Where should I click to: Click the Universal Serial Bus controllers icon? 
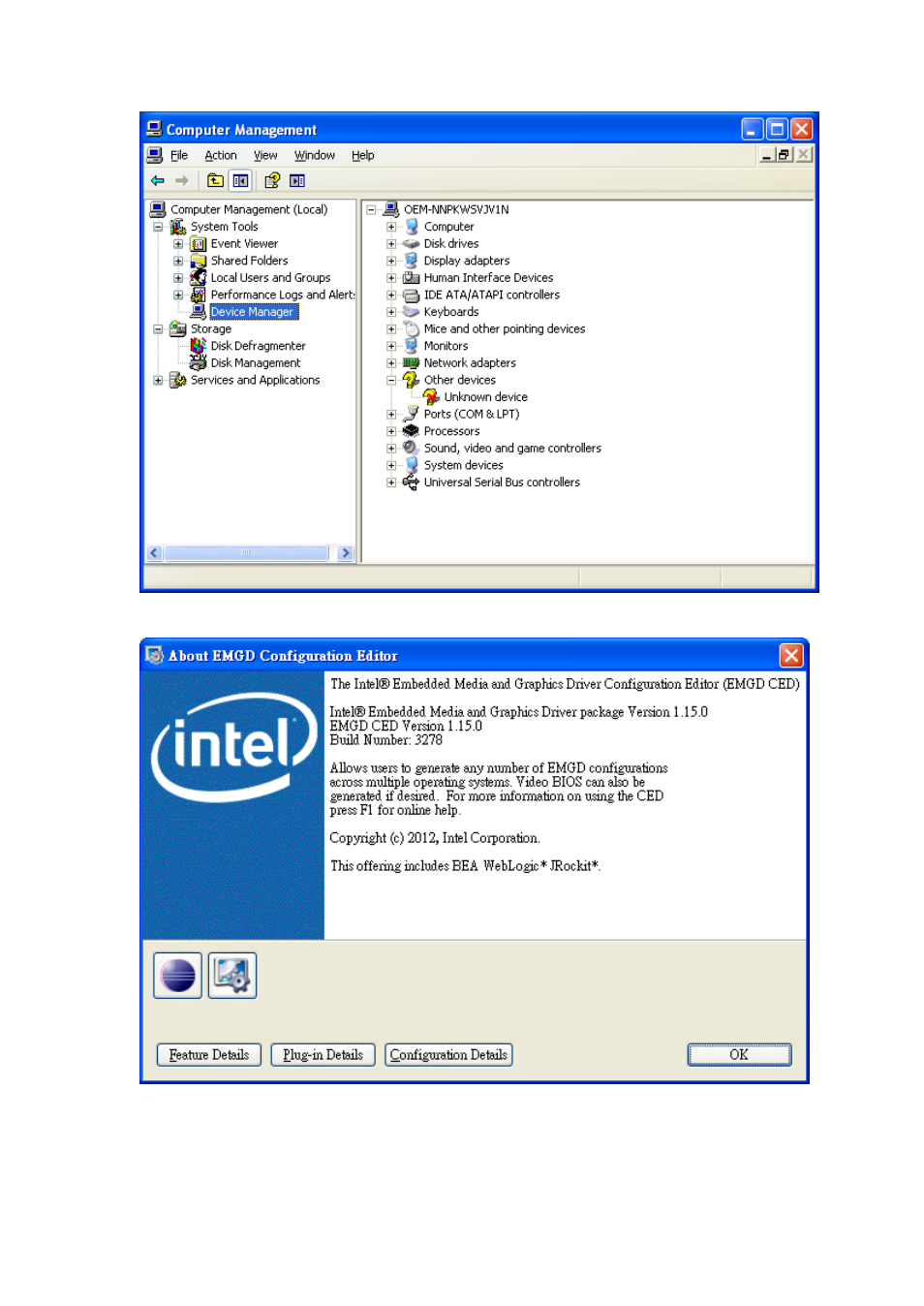tap(412, 482)
